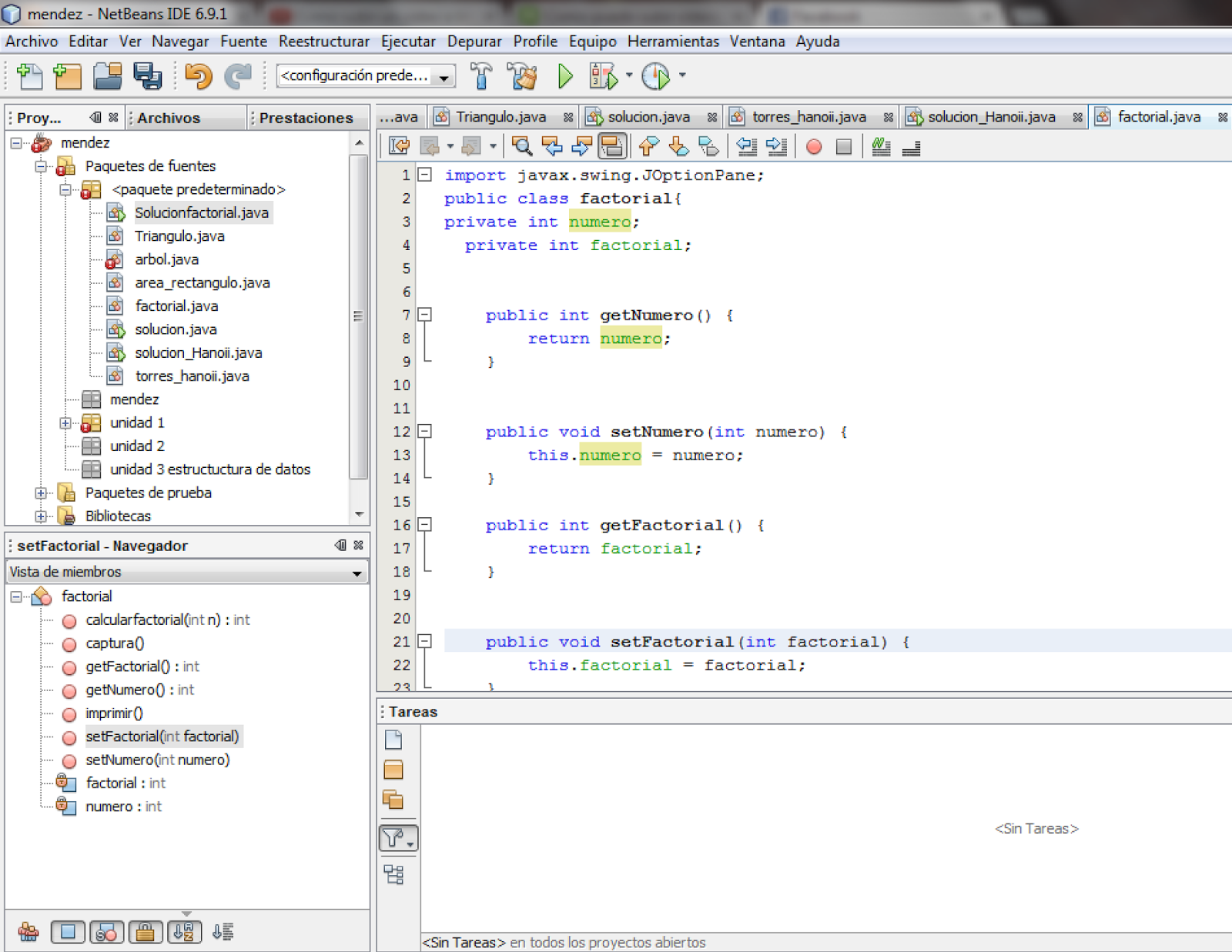The height and width of the screenshot is (952, 1232).
Task: Start macro recording with the red circle icon
Action: [813, 146]
